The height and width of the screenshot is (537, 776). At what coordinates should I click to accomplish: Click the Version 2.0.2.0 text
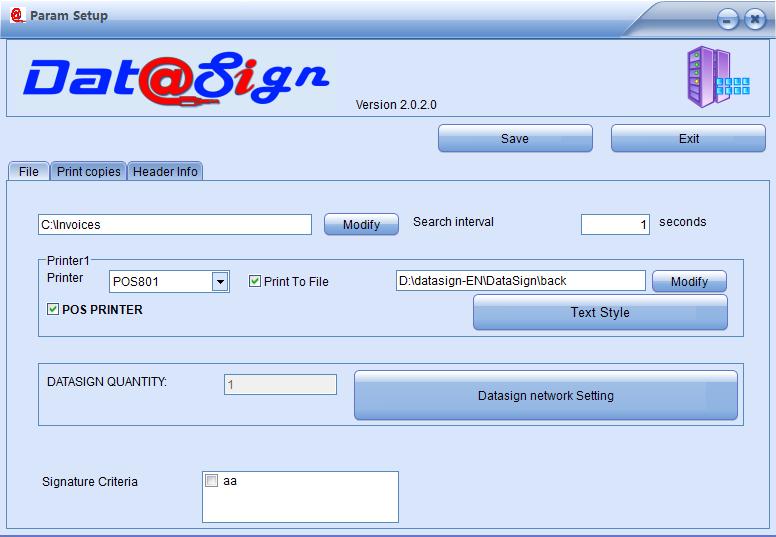(x=396, y=105)
